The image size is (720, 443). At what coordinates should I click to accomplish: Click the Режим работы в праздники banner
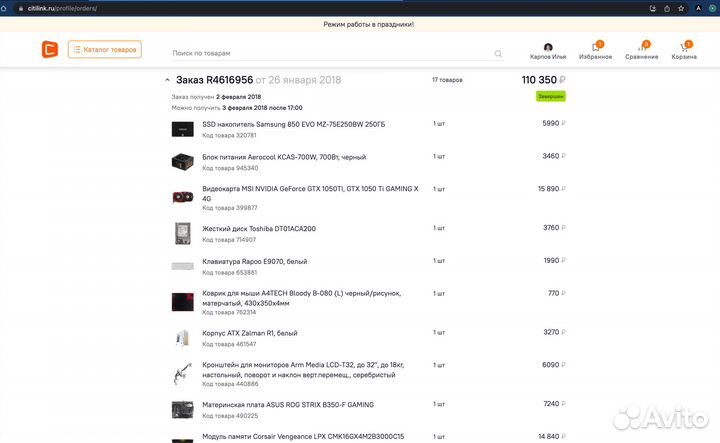[368, 24]
